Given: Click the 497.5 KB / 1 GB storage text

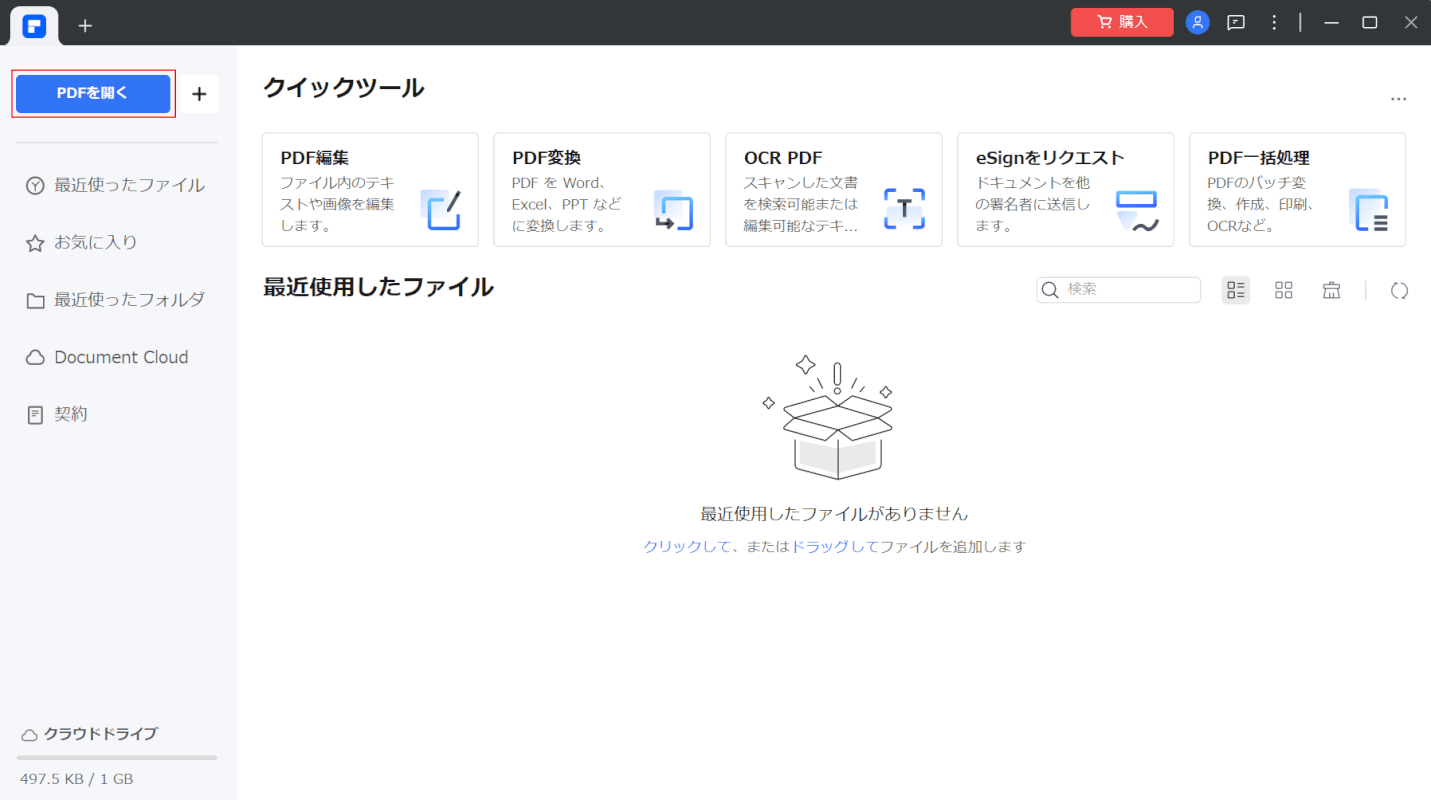Looking at the screenshot, I should (76, 778).
